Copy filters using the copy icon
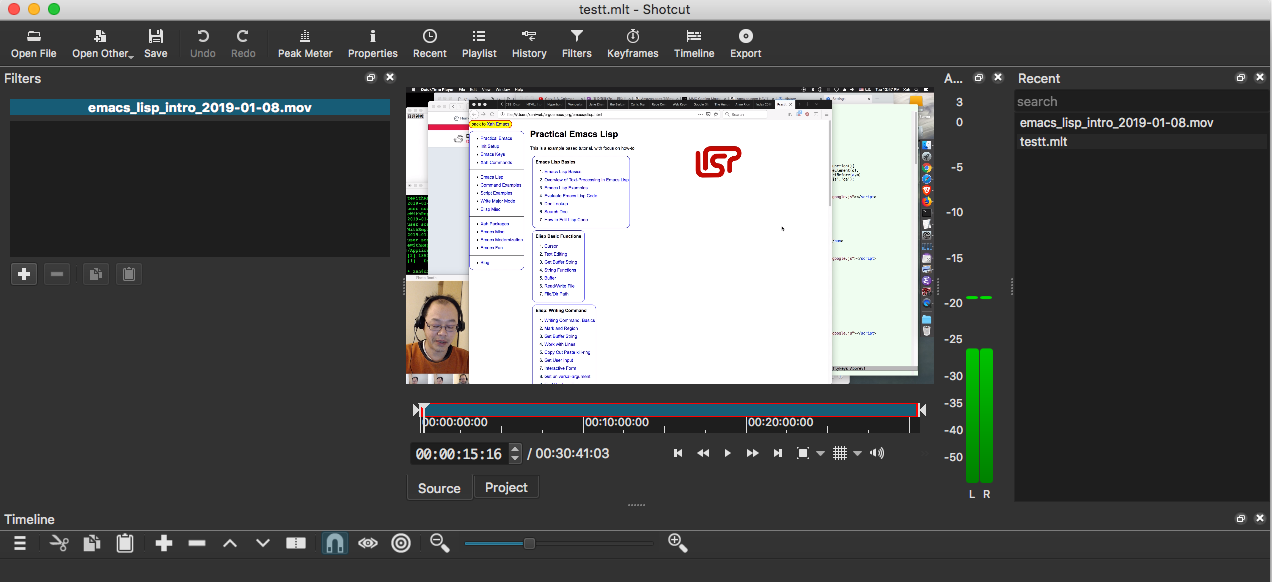Image resolution: width=1272 pixels, height=582 pixels. (95, 273)
